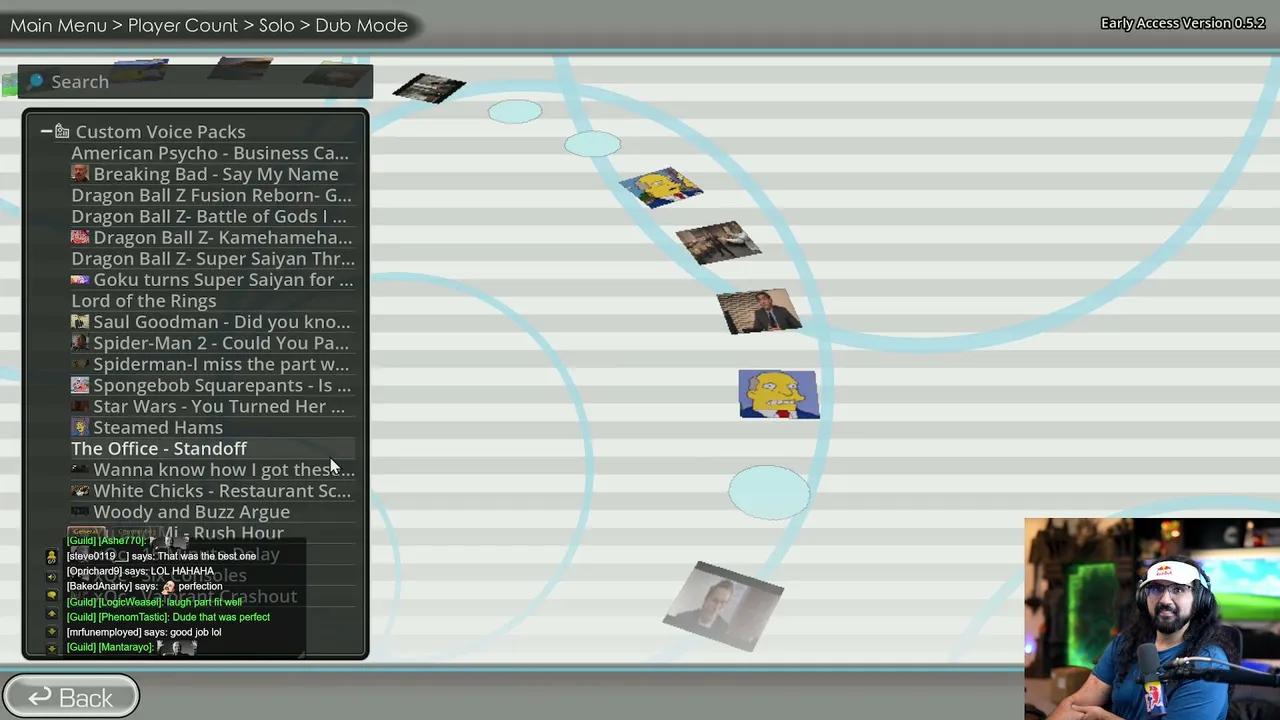The height and width of the screenshot is (720, 1280).
Task: Click chat message 'LOL HAHAHA'
Action: [x=182, y=571]
